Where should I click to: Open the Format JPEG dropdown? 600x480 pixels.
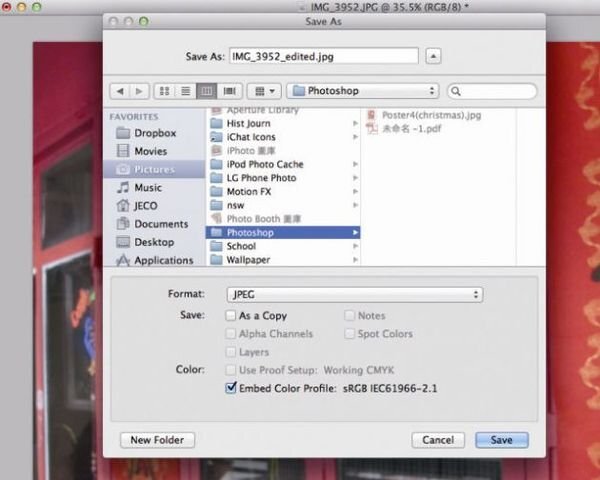pyautogui.click(x=354, y=295)
